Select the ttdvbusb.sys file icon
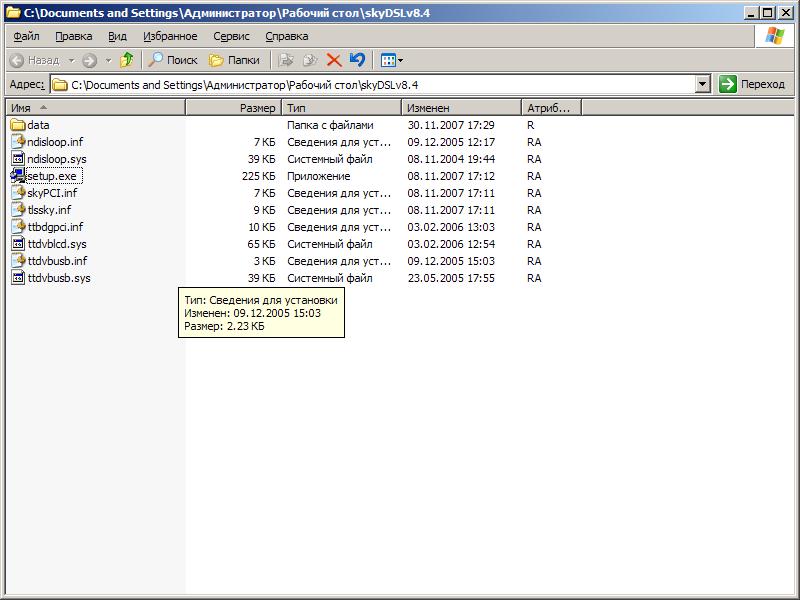 [x=18, y=278]
